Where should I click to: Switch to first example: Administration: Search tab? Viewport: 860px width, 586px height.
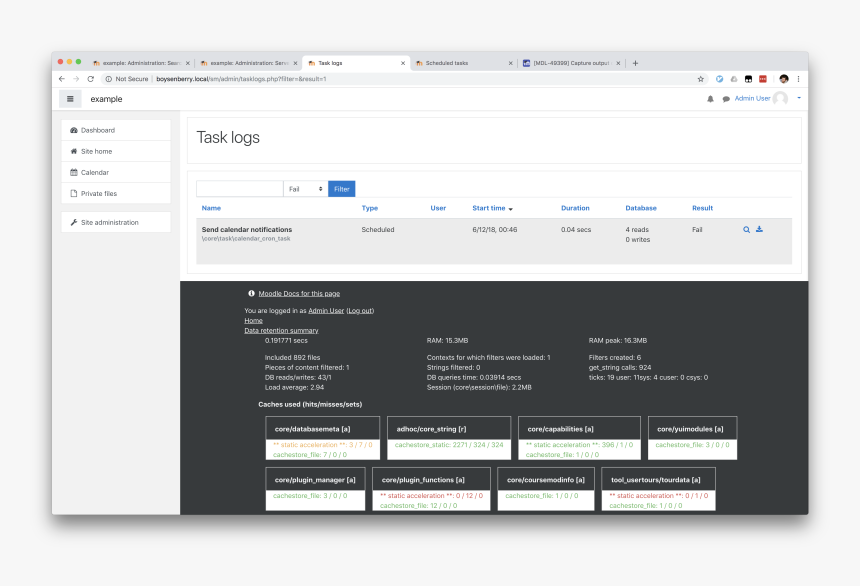(140, 63)
